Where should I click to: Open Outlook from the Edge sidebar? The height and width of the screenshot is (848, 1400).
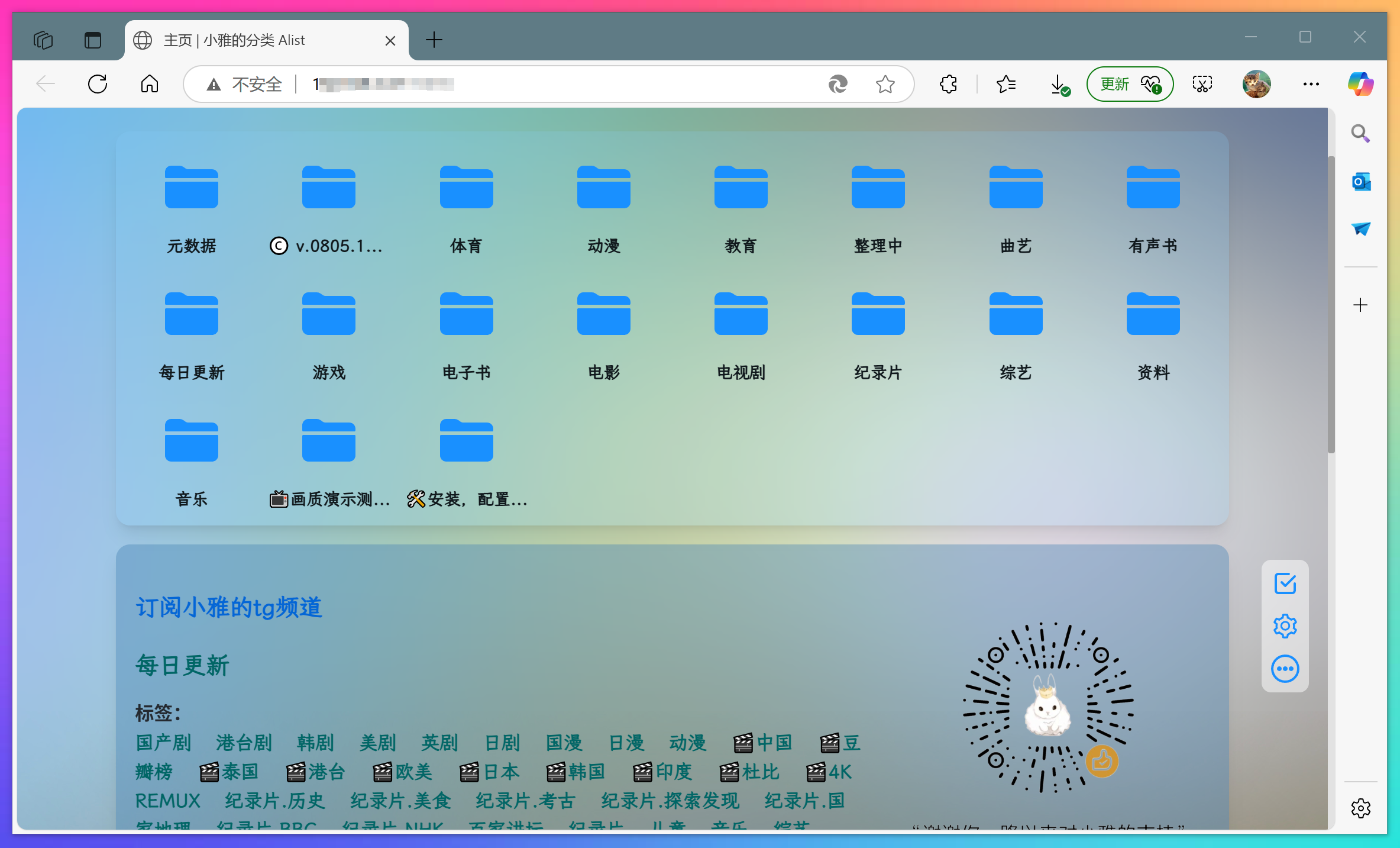point(1360,182)
